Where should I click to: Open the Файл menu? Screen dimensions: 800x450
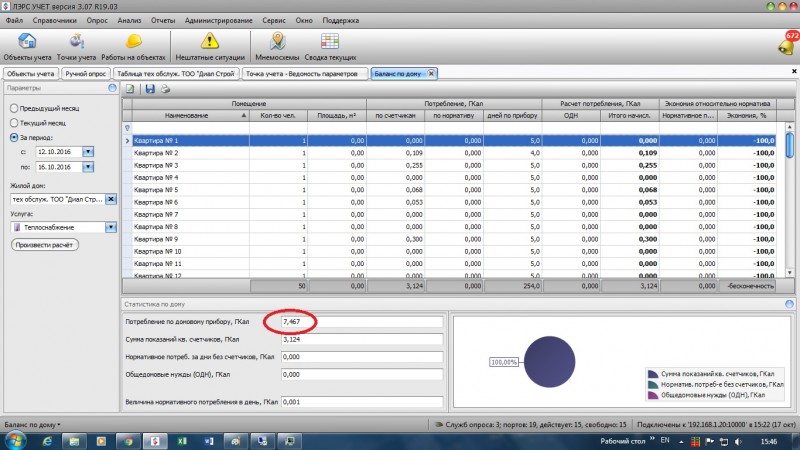coord(14,20)
